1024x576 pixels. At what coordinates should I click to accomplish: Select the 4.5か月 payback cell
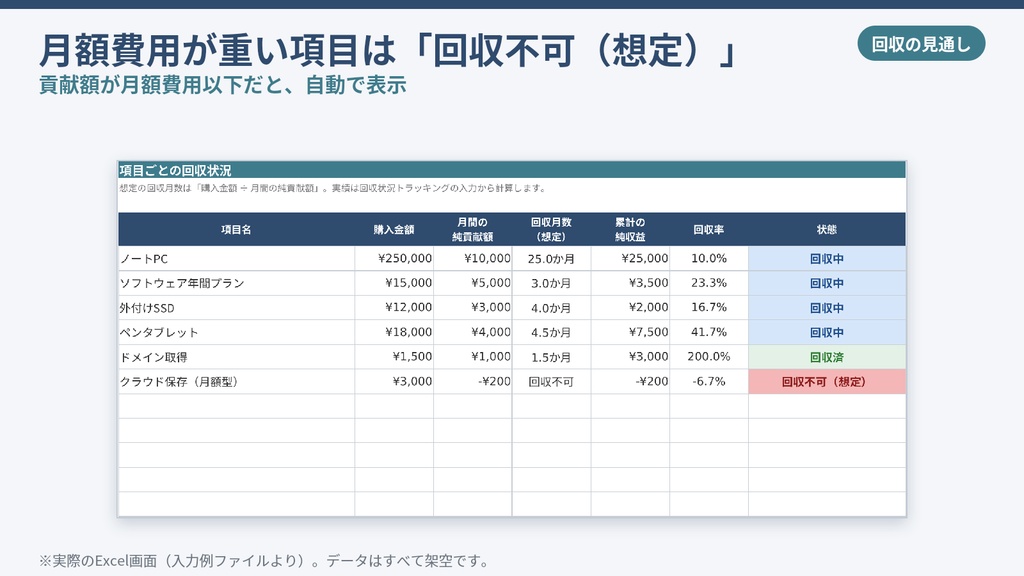[551, 332]
